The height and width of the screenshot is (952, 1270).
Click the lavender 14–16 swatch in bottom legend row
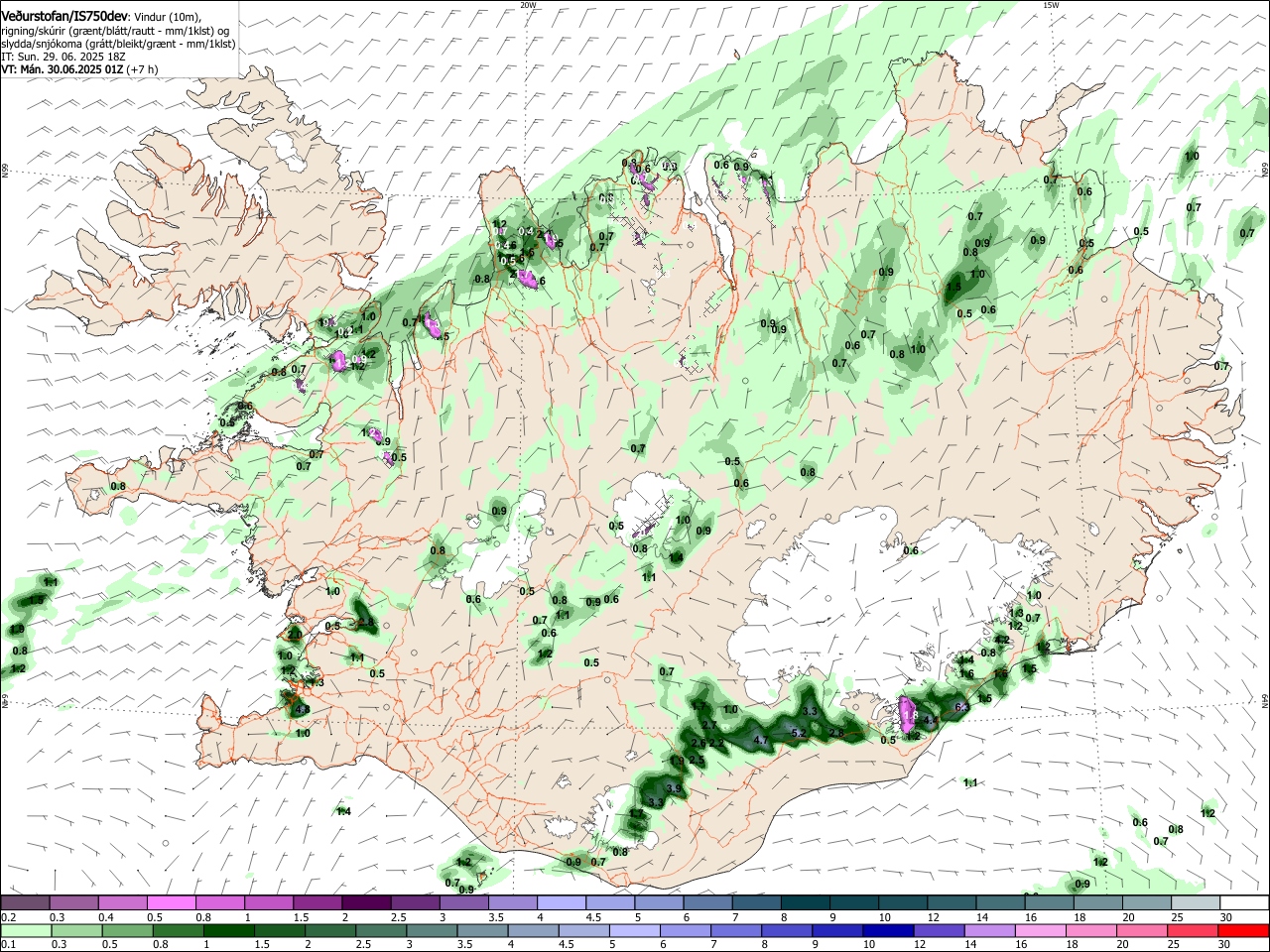988,931
